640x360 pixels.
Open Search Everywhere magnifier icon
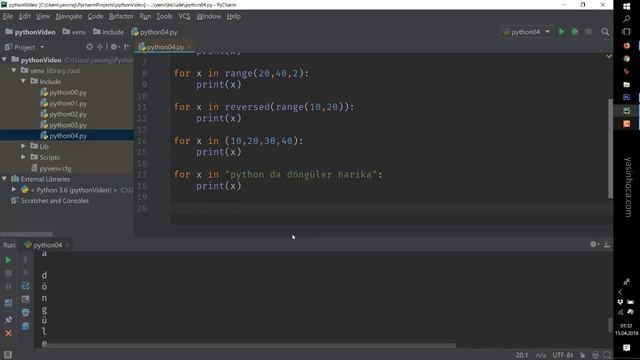tap(605, 32)
